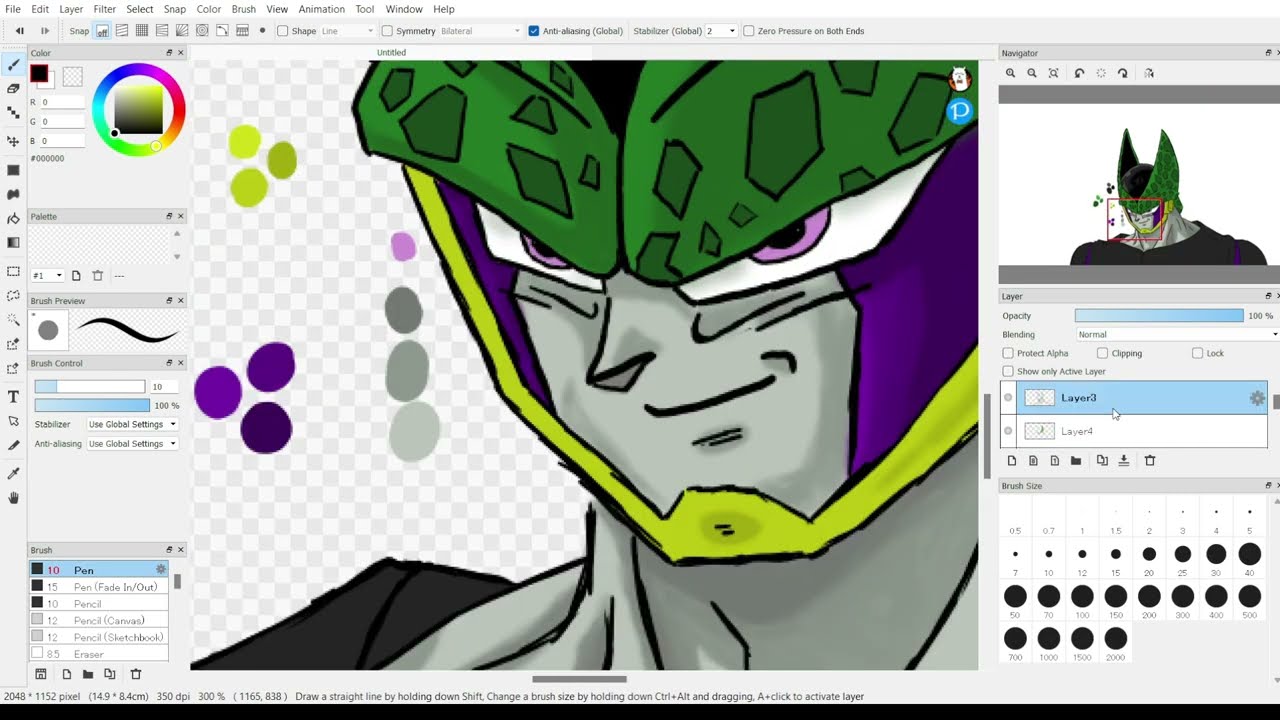1280x720 pixels.
Task: Merge layer down in Layer panel
Action: [1124, 461]
